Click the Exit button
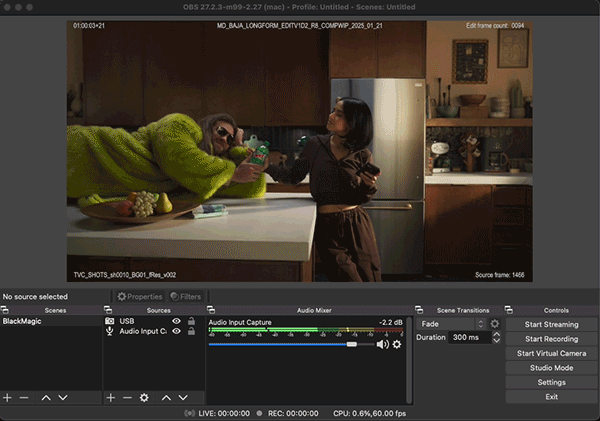Viewport: 600px width, 421px height. click(551, 397)
